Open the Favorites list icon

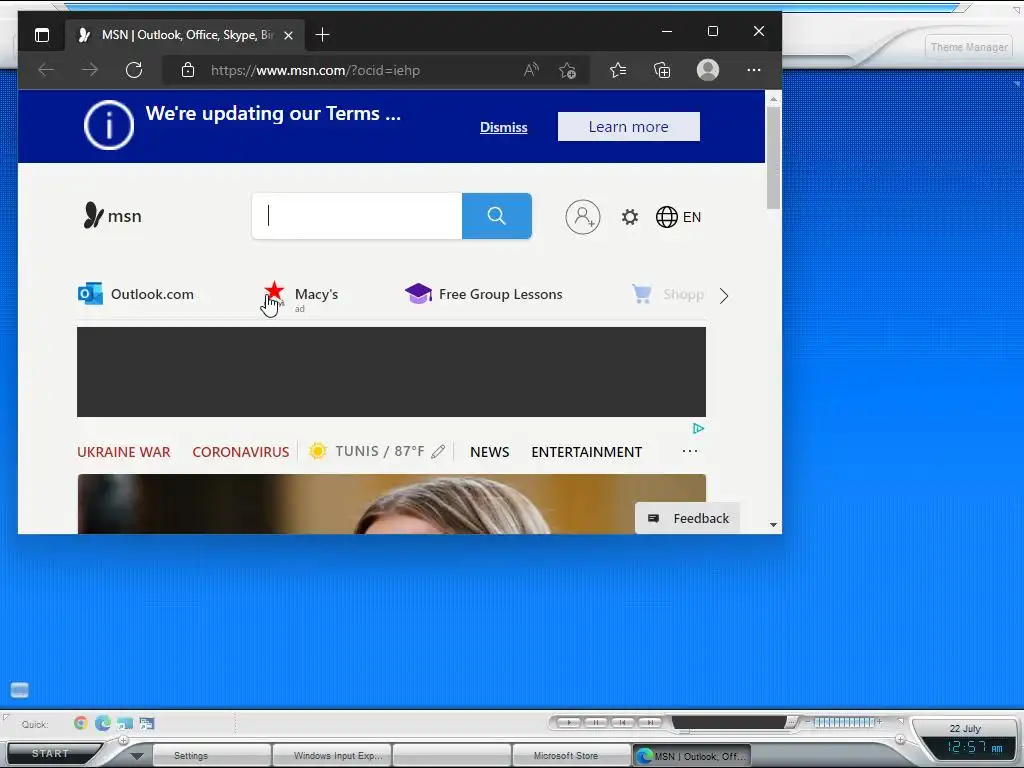pos(618,70)
